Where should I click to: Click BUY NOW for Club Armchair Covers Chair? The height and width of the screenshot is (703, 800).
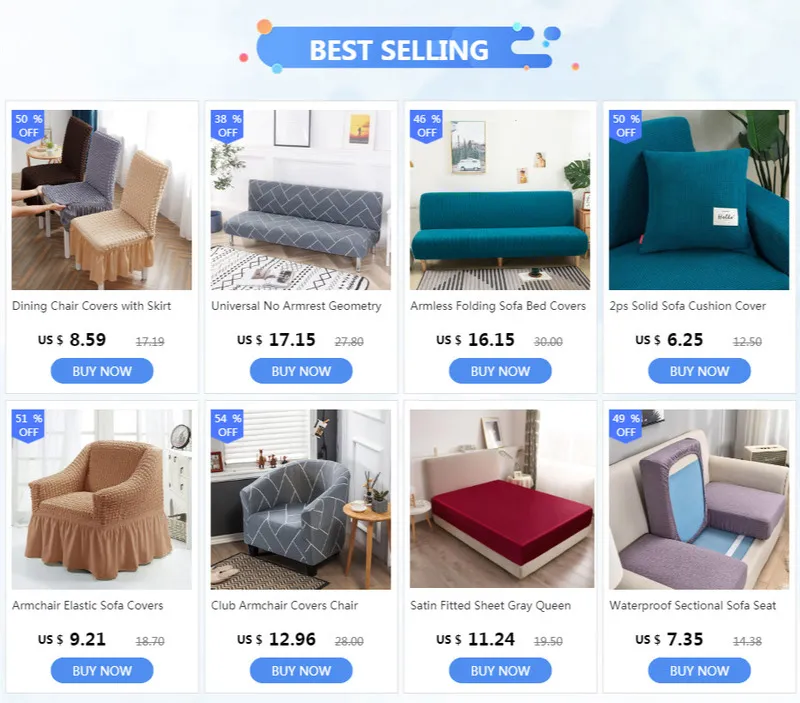301,670
